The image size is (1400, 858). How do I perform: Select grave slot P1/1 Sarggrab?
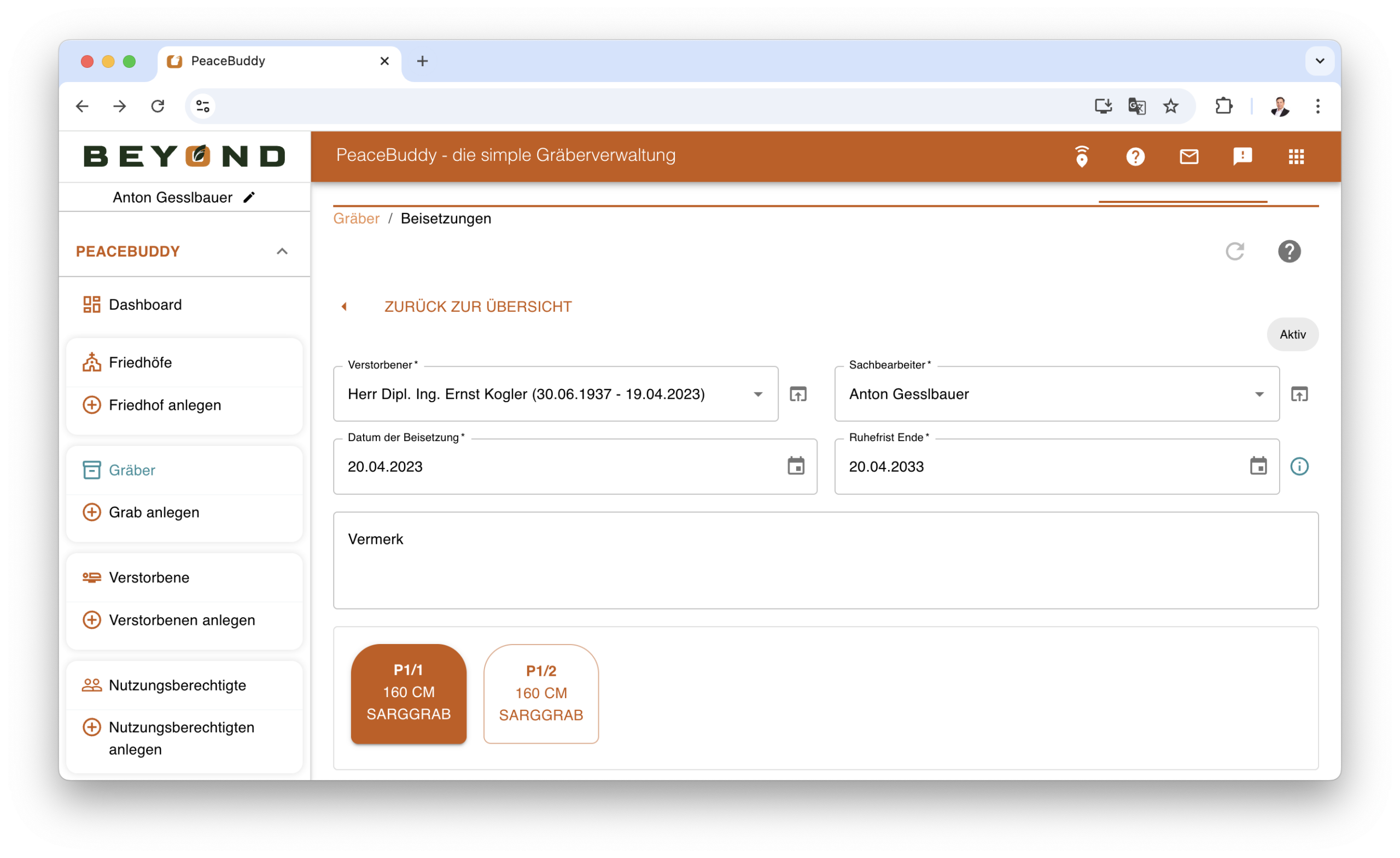point(409,694)
